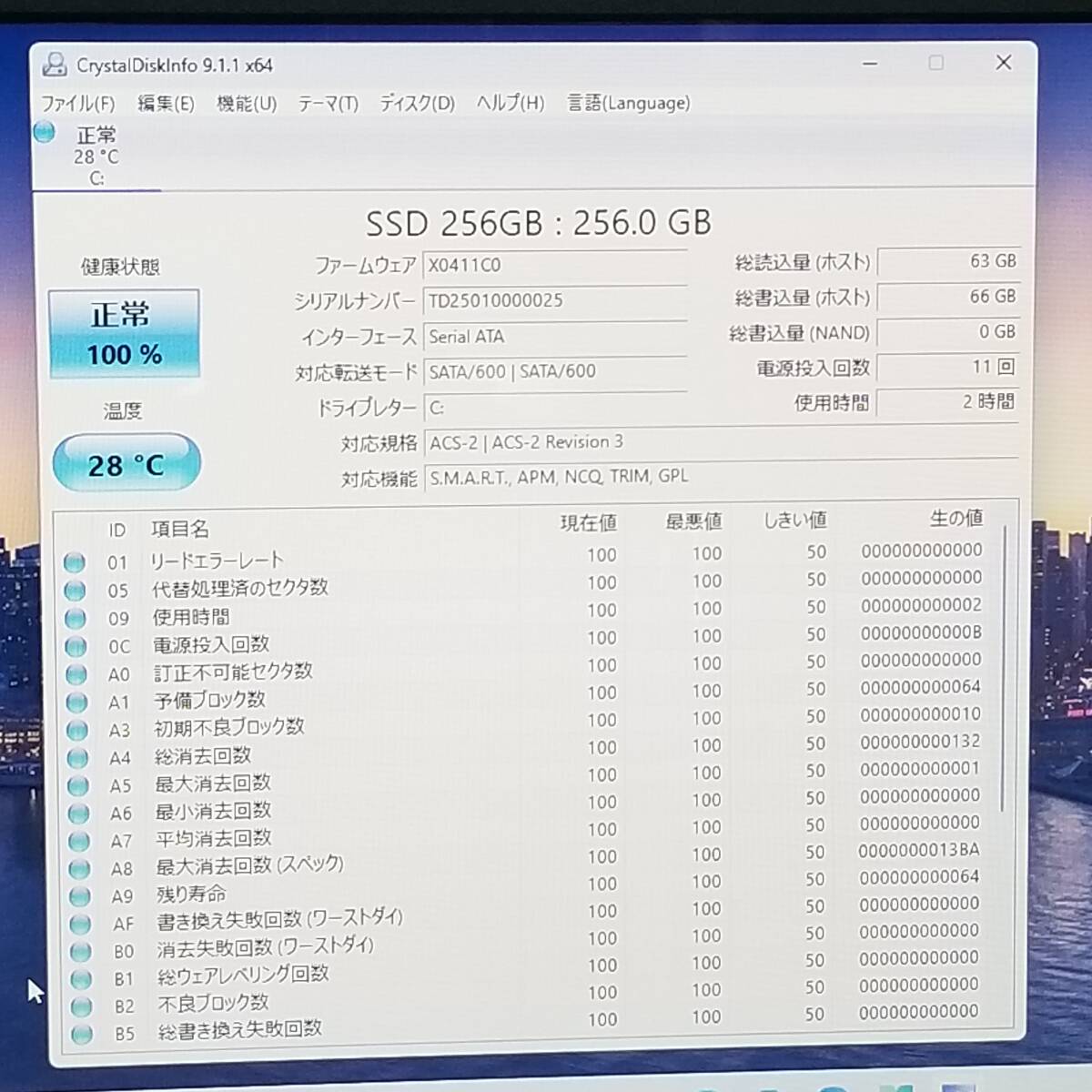Select the C: drive tab showing 28 °C

point(96,156)
